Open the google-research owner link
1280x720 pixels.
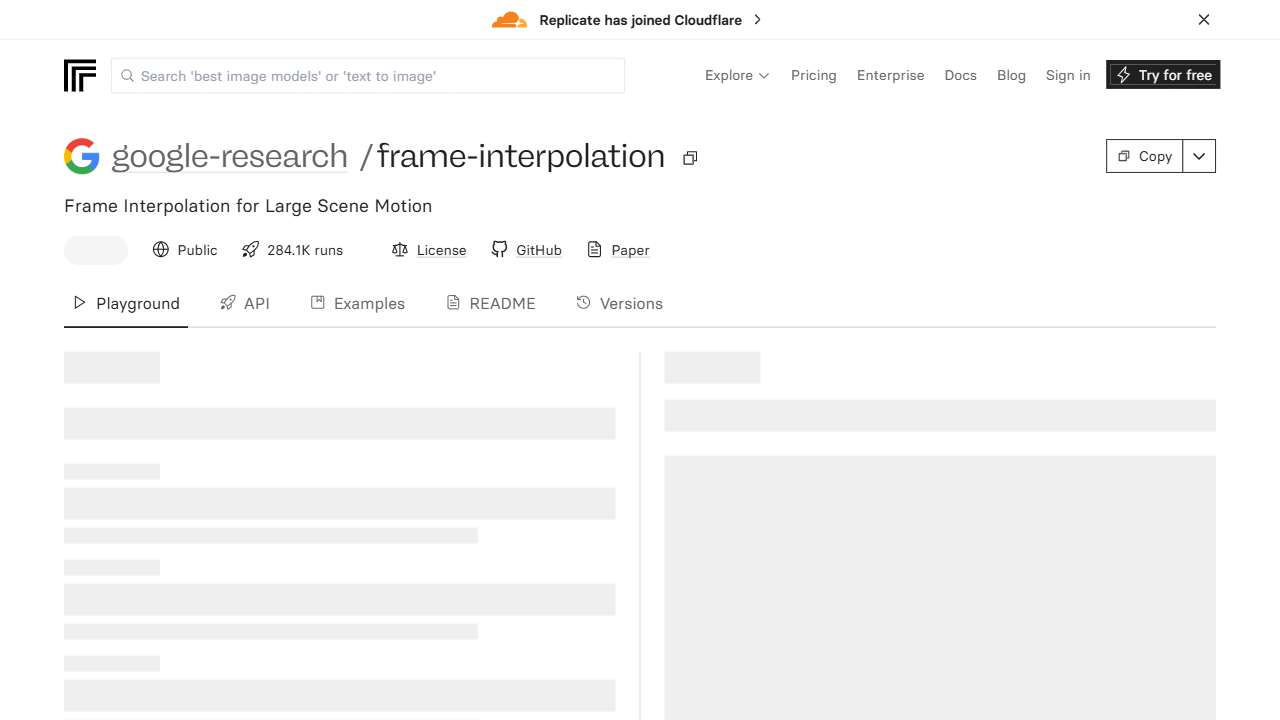tap(229, 156)
